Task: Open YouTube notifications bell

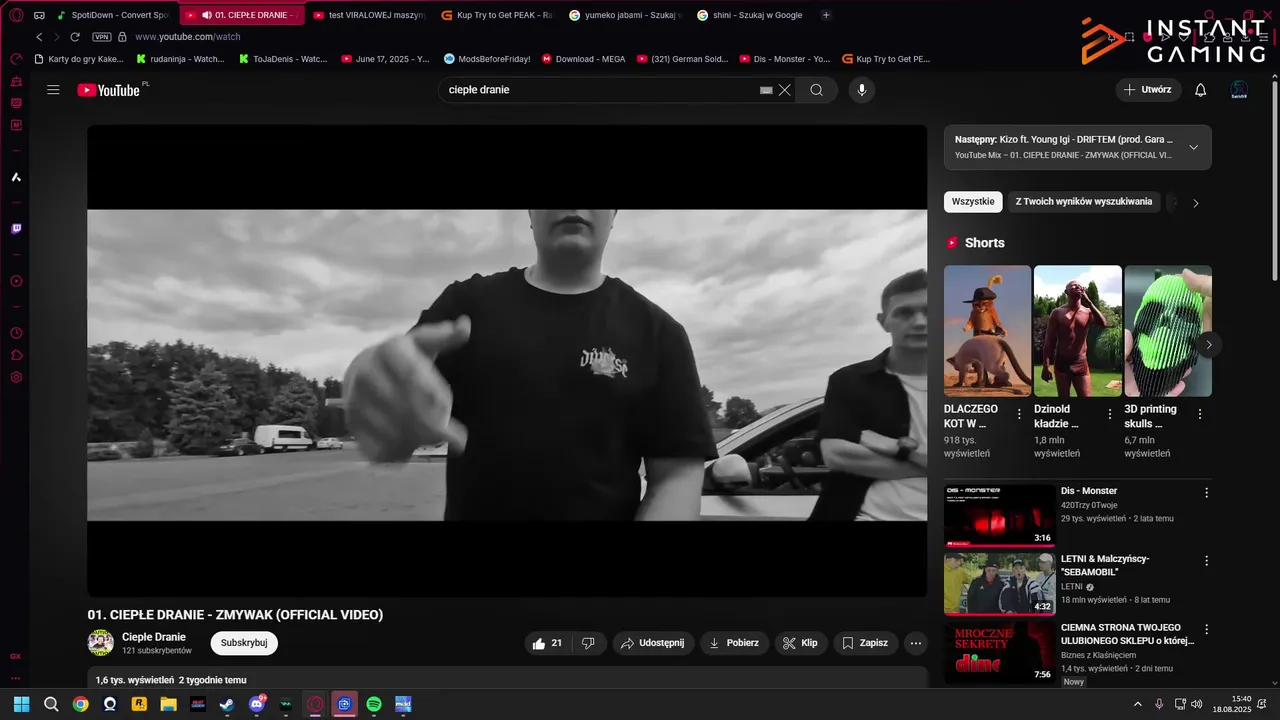Action: click(x=1201, y=90)
